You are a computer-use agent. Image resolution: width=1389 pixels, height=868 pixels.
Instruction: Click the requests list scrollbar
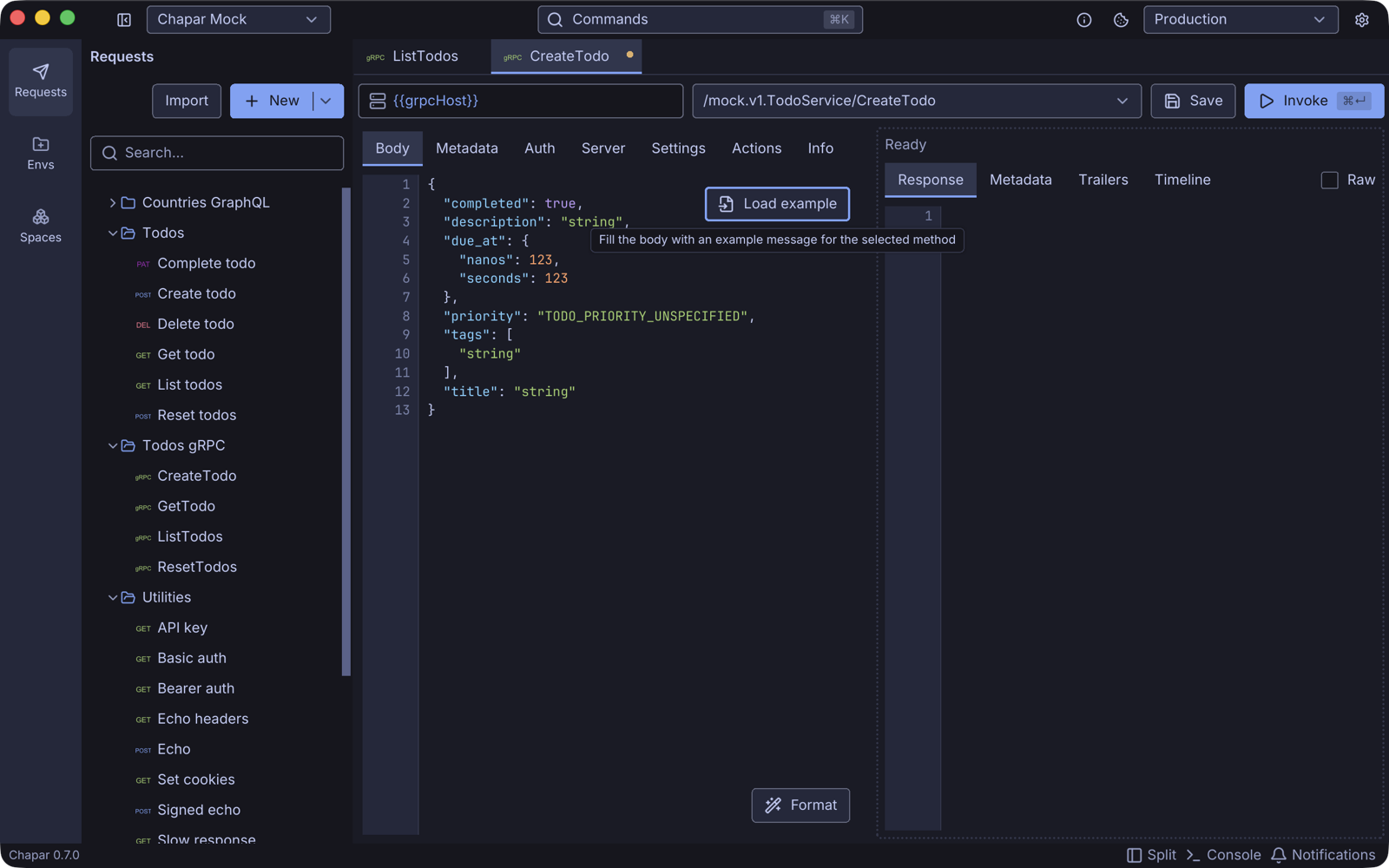coord(346,431)
